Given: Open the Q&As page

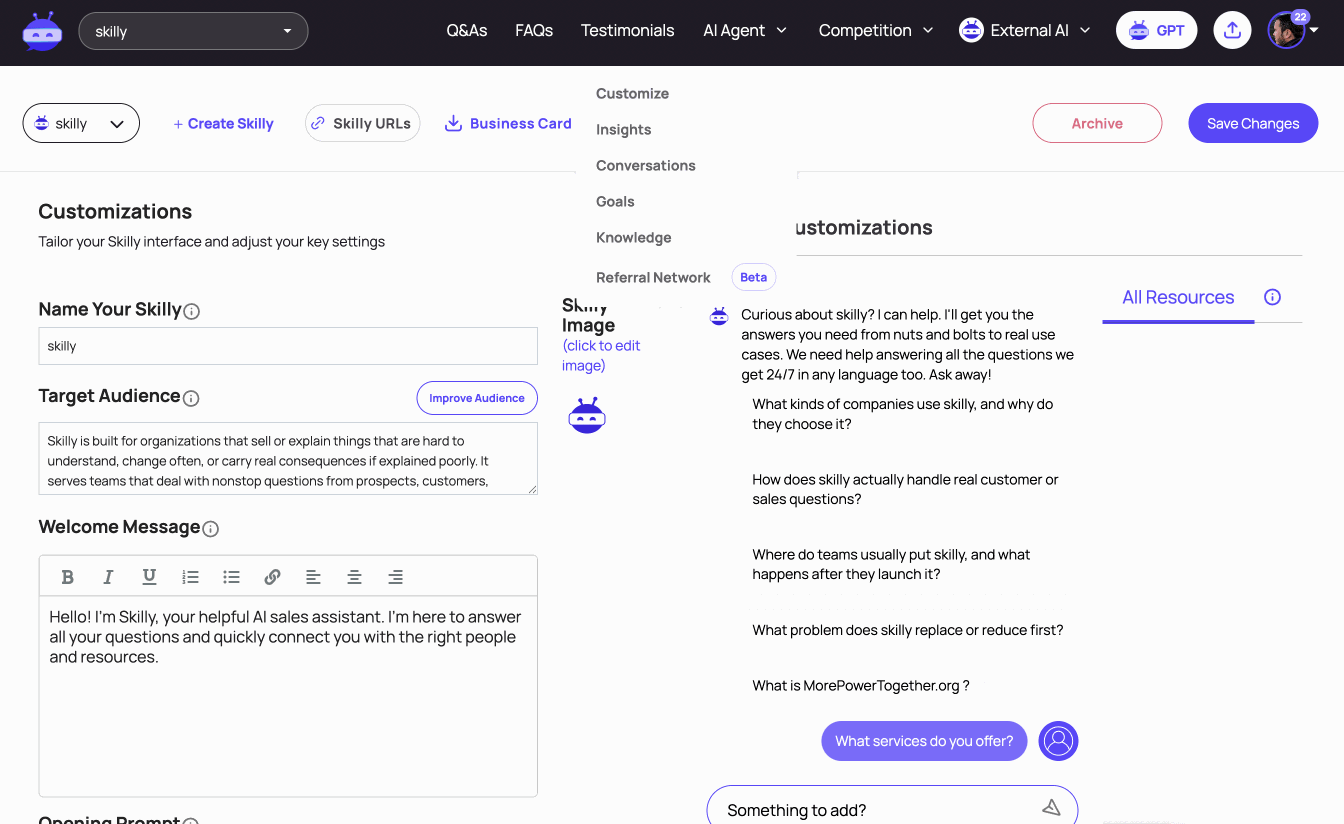Looking at the screenshot, I should 467,30.
